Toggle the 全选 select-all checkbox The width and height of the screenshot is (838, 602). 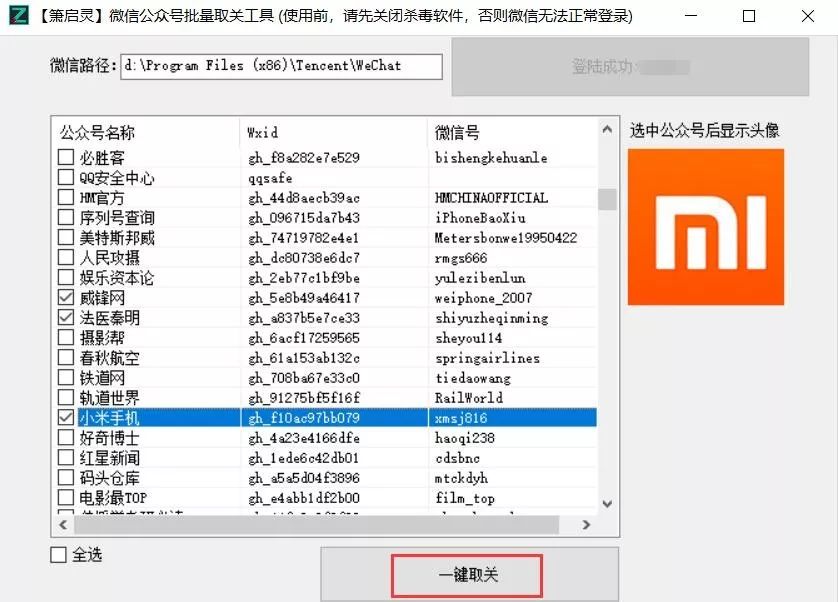58,555
